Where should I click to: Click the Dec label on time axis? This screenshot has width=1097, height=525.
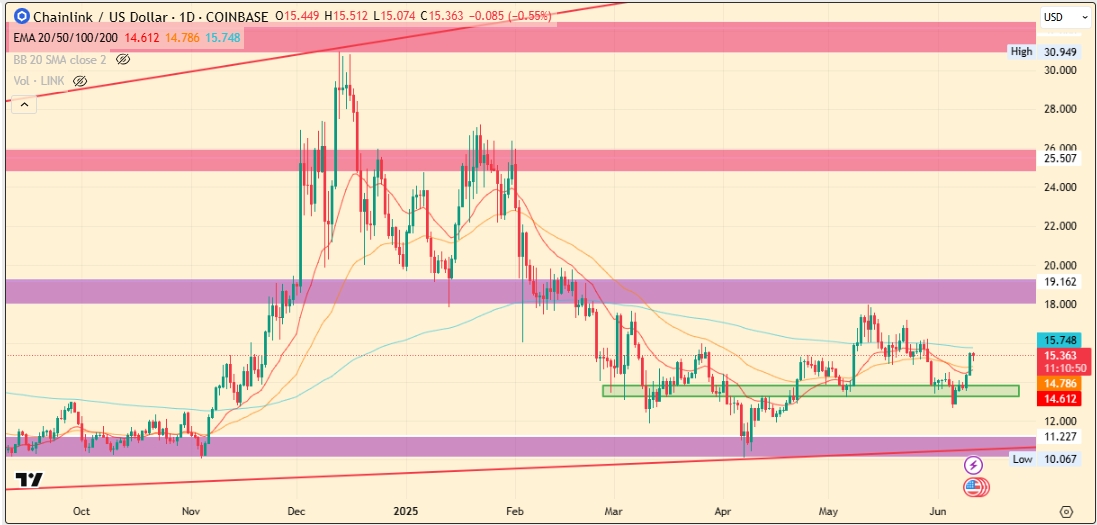[x=298, y=510]
